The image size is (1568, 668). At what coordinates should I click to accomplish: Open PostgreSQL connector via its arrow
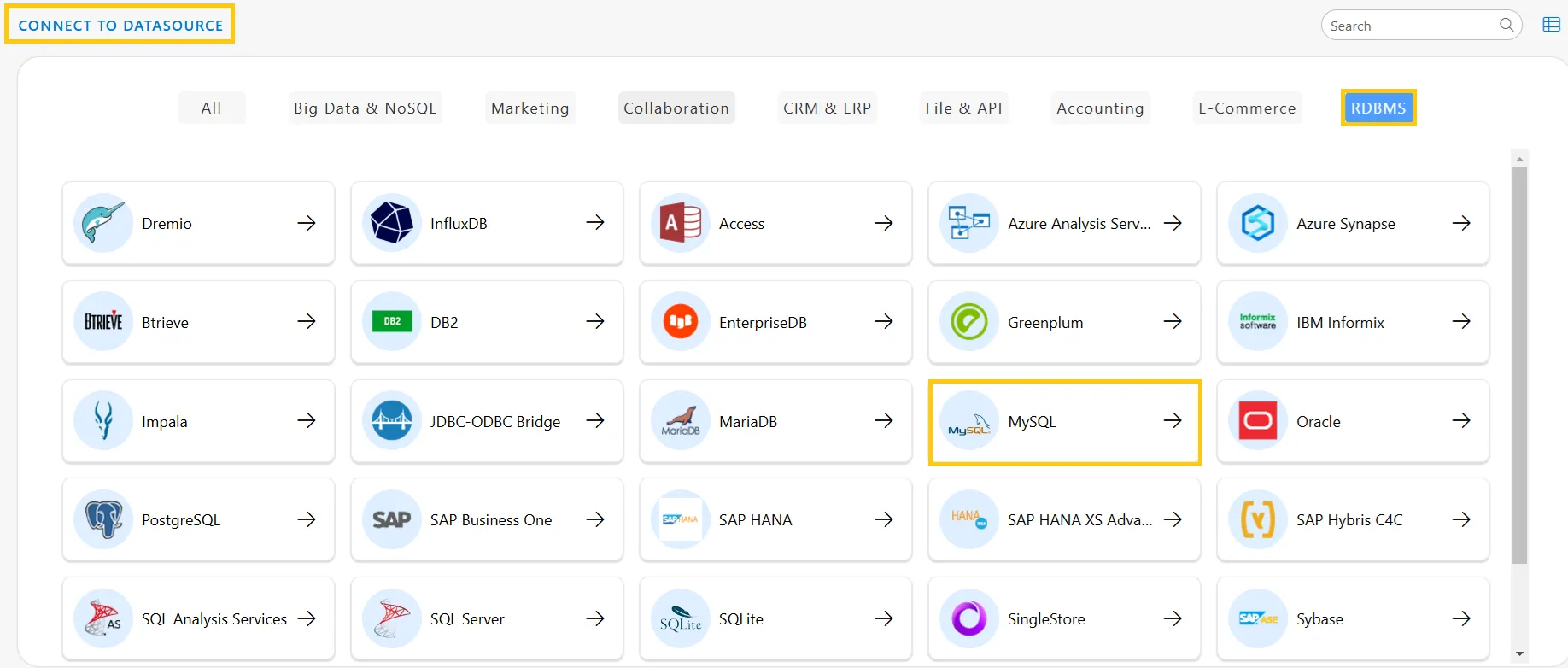(307, 519)
